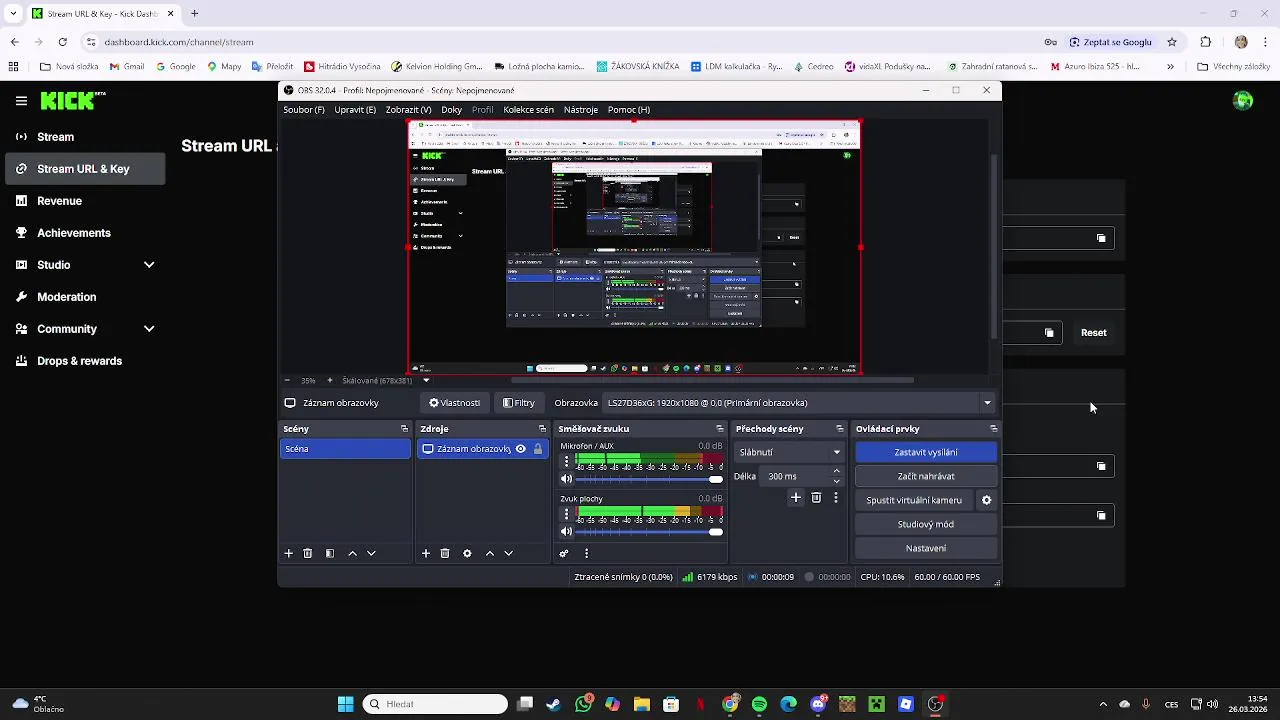The image size is (1280, 720).
Task: Open the Slábnutí transition dropdown
Action: click(x=789, y=452)
